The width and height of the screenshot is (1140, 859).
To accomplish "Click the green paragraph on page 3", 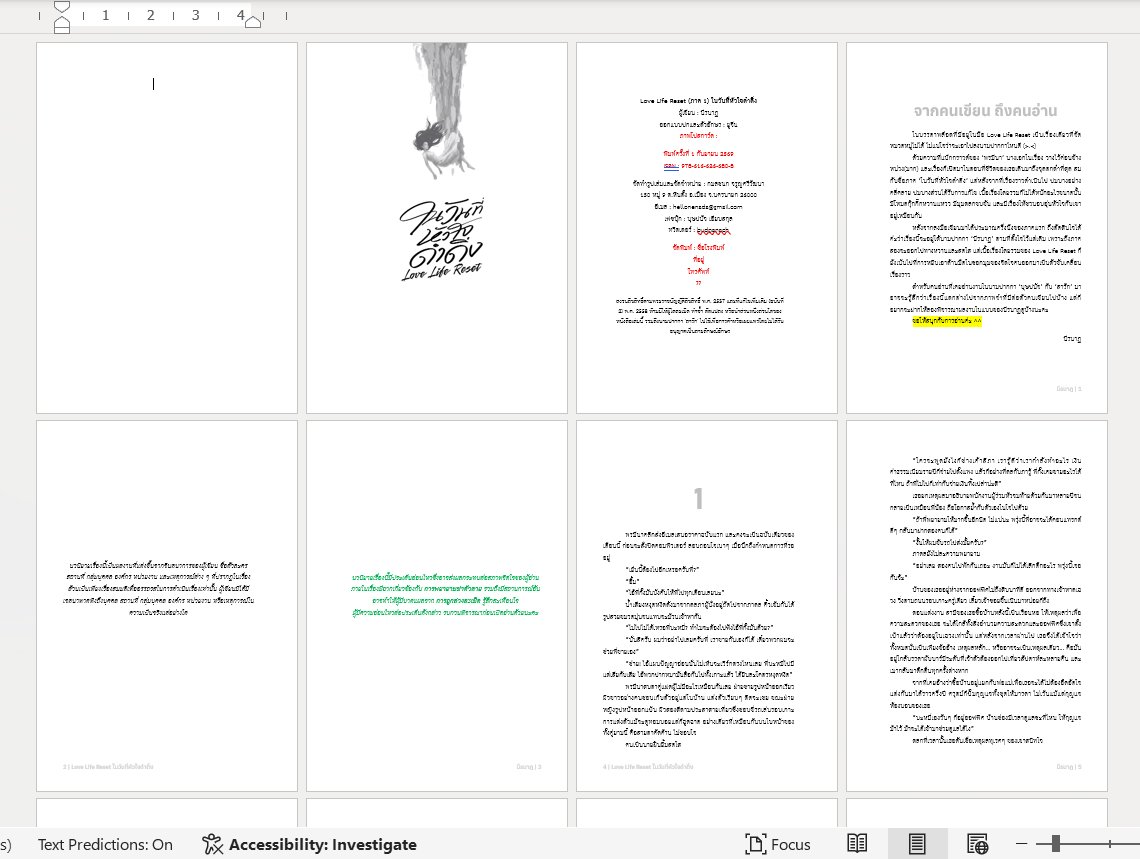I will click(x=445, y=594).
